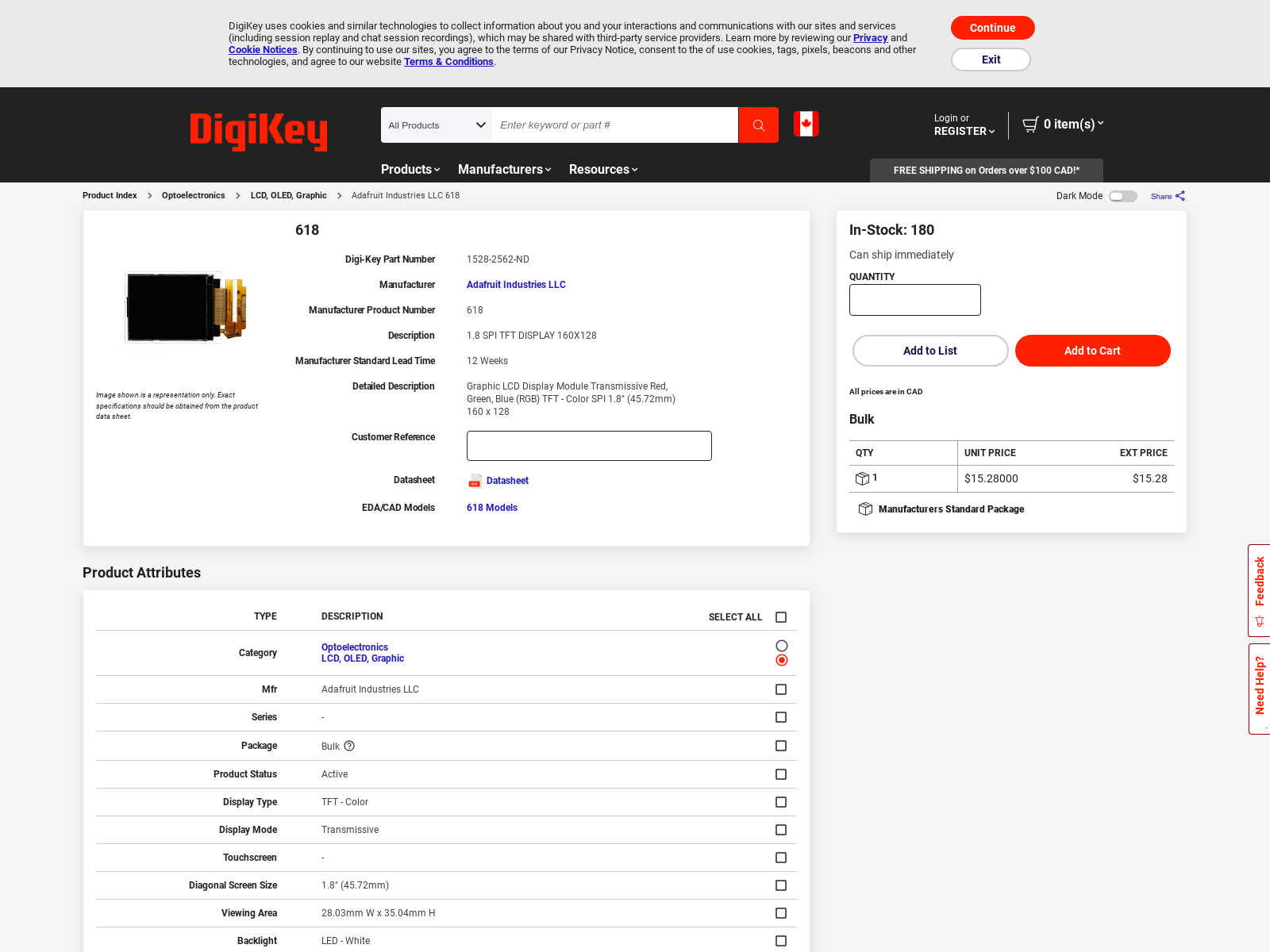Open the Products menu

410,169
